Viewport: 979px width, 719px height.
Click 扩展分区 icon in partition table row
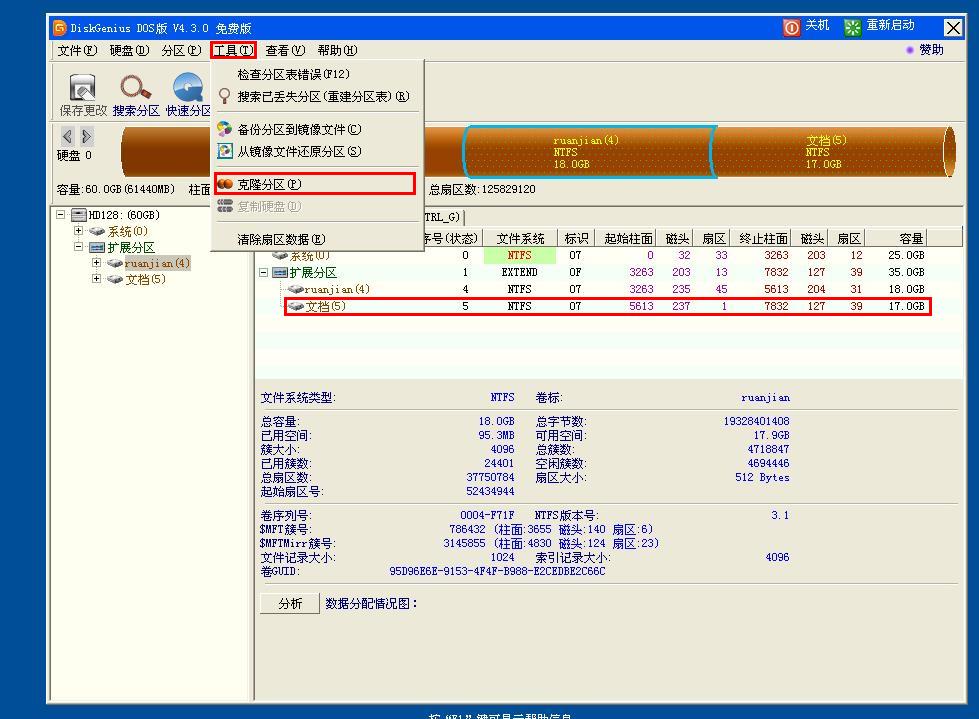coord(280,273)
